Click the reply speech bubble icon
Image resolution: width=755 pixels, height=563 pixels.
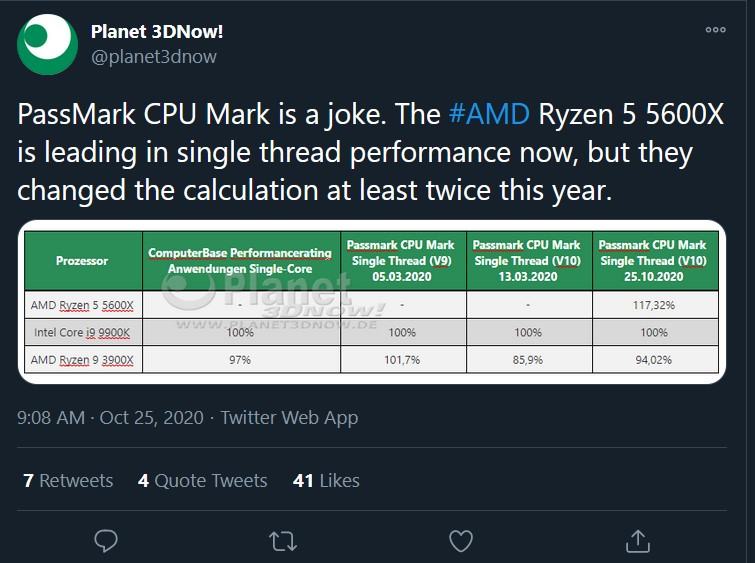(x=106, y=541)
